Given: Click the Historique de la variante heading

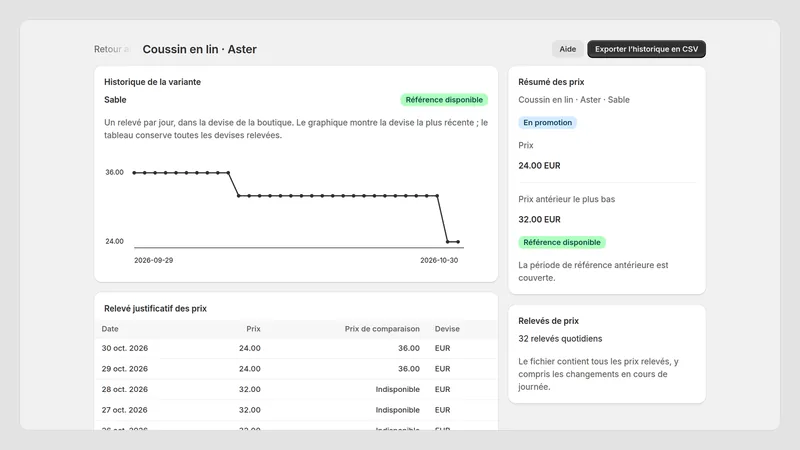Looking at the screenshot, I should [152, 82].
